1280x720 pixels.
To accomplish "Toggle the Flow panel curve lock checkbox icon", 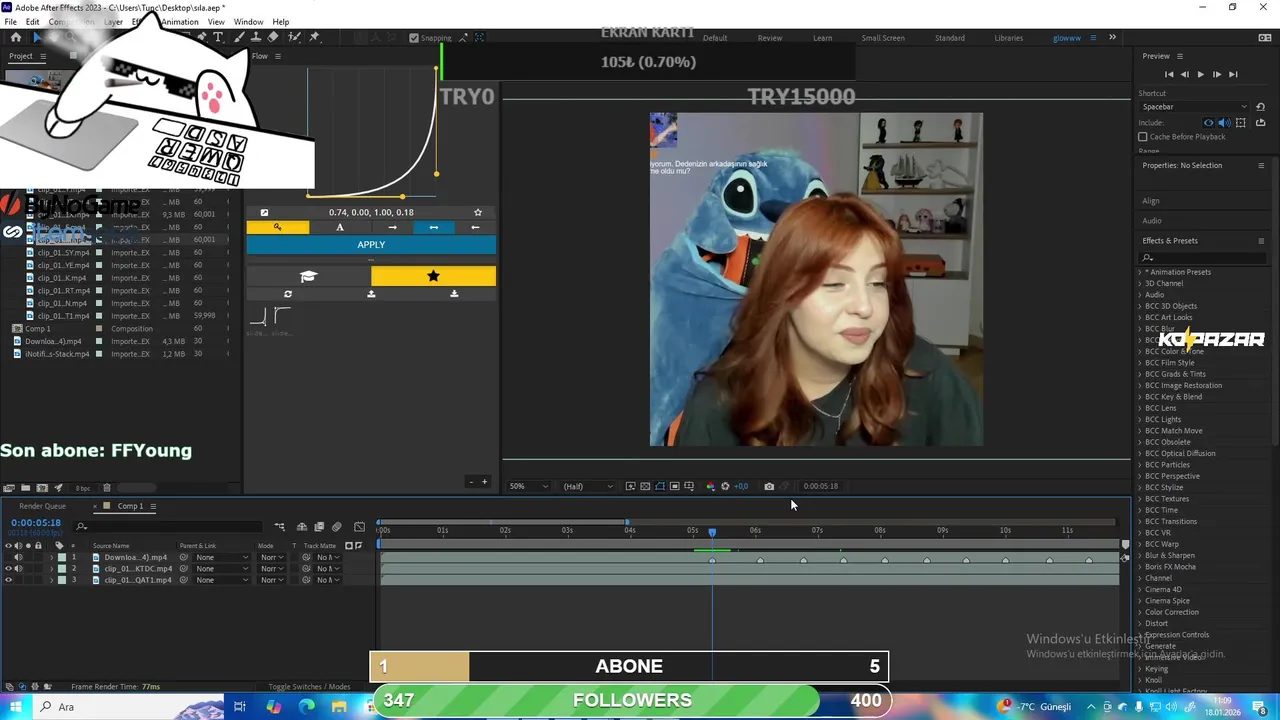I will (264, 212).
